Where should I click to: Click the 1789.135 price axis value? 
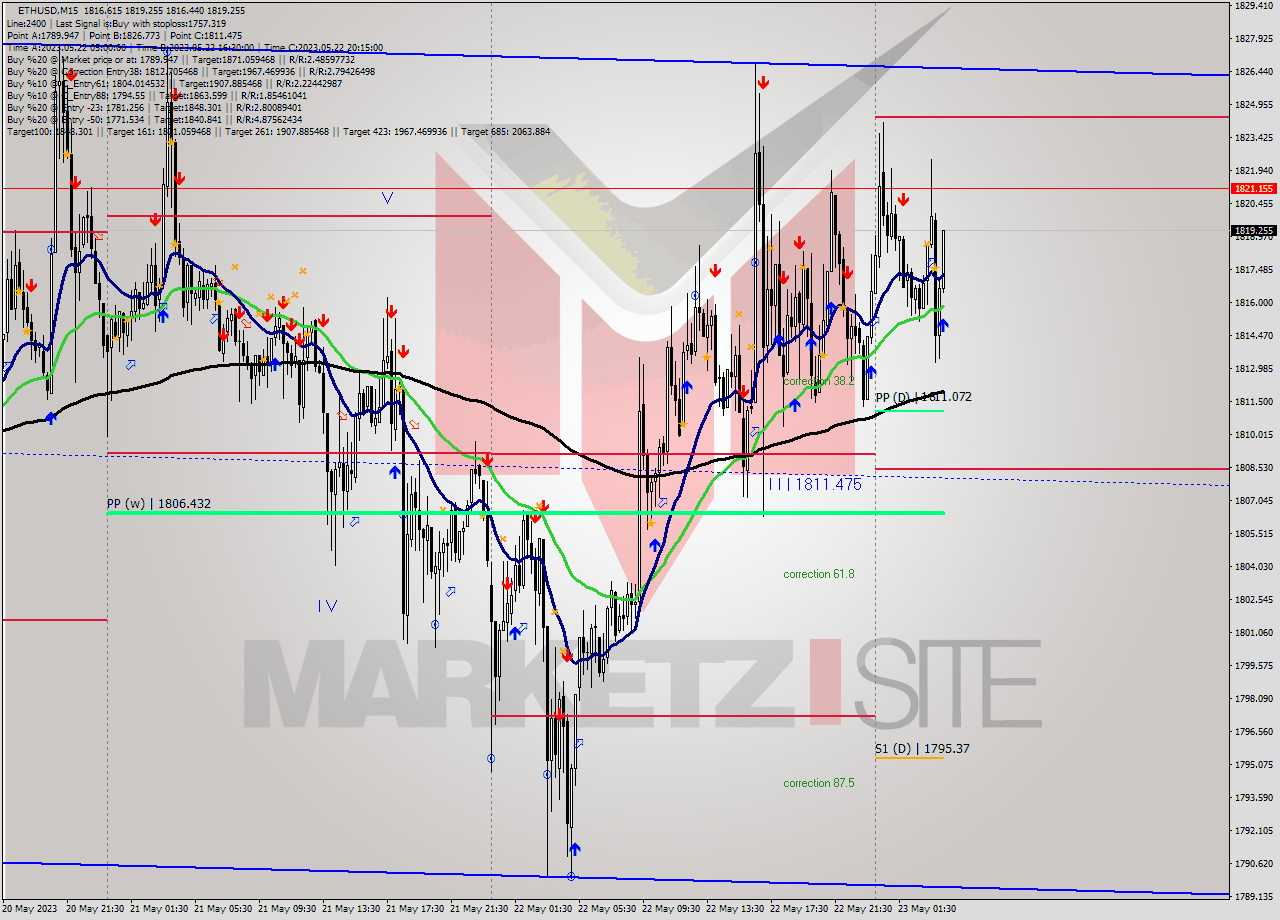(x=1253, y=896)
